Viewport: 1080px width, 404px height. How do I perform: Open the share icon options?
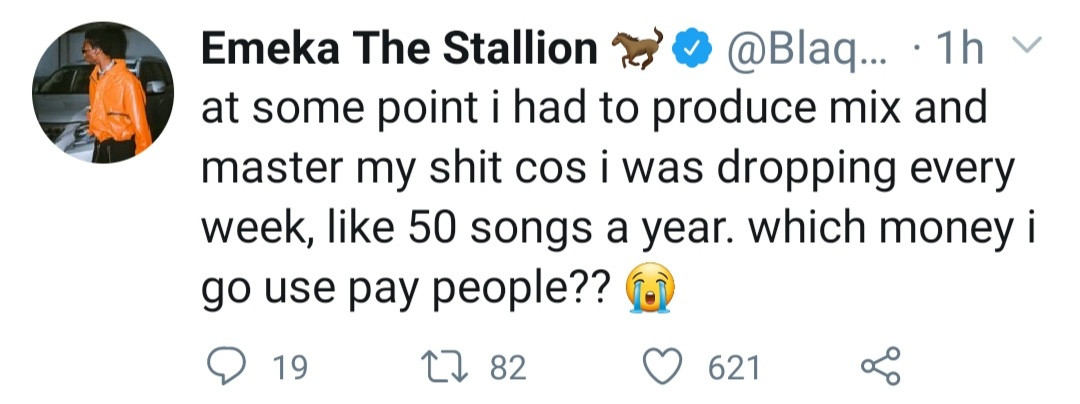coord(880,367)
